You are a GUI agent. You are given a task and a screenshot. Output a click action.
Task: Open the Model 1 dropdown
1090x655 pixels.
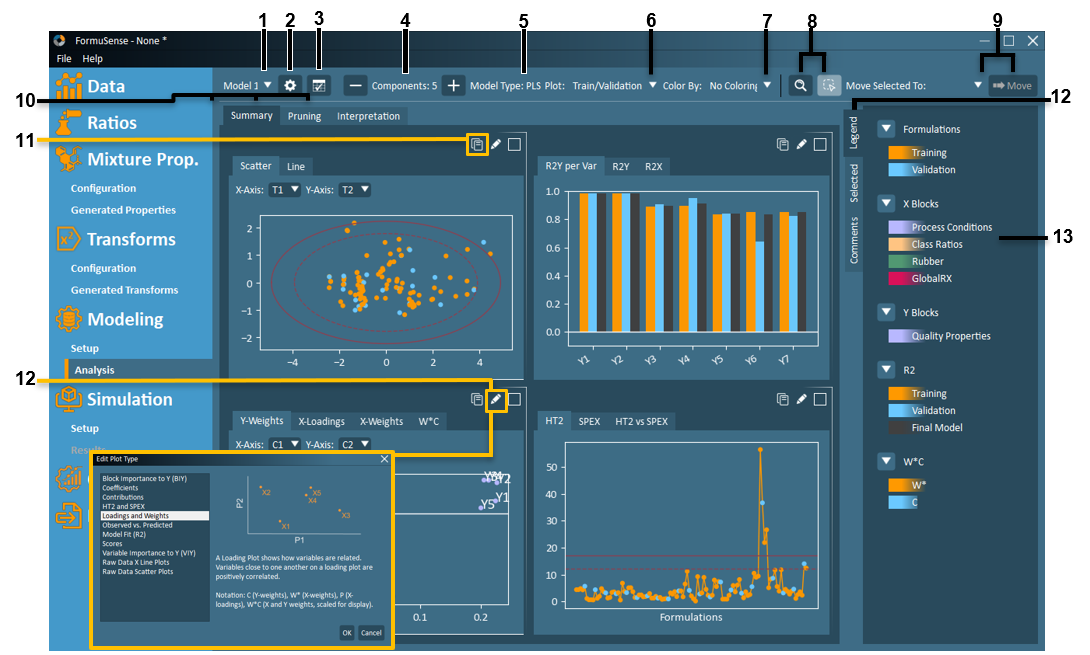(x=248, y=86)
